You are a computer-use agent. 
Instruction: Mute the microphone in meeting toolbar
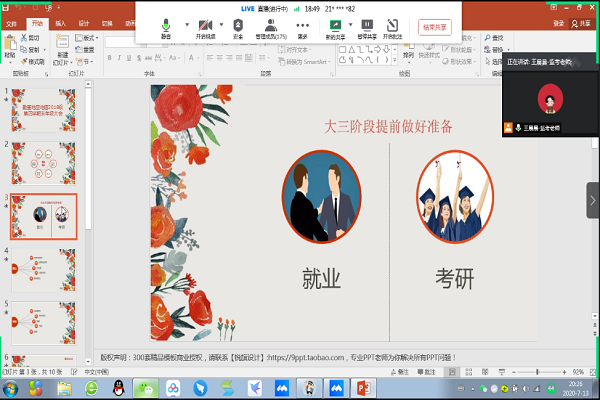click(165, 25)
